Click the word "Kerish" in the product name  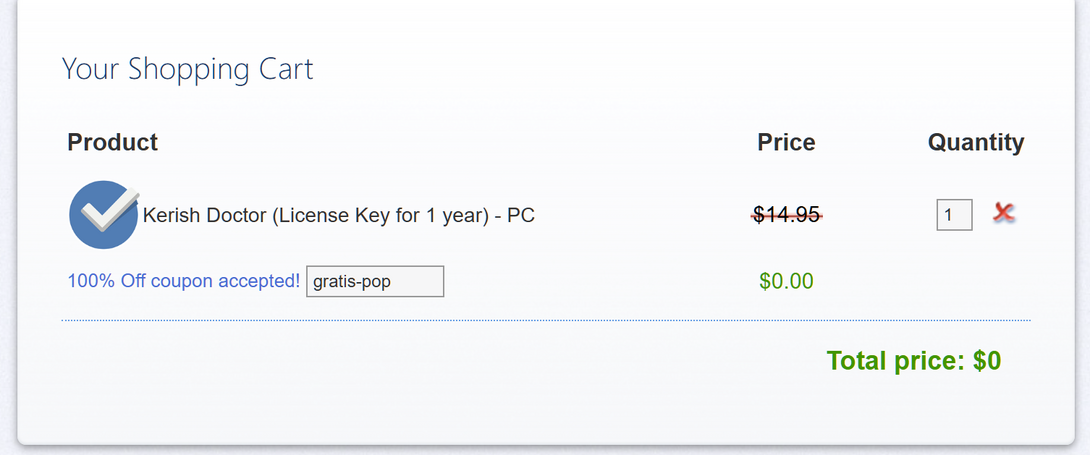[x=170, y=215]
